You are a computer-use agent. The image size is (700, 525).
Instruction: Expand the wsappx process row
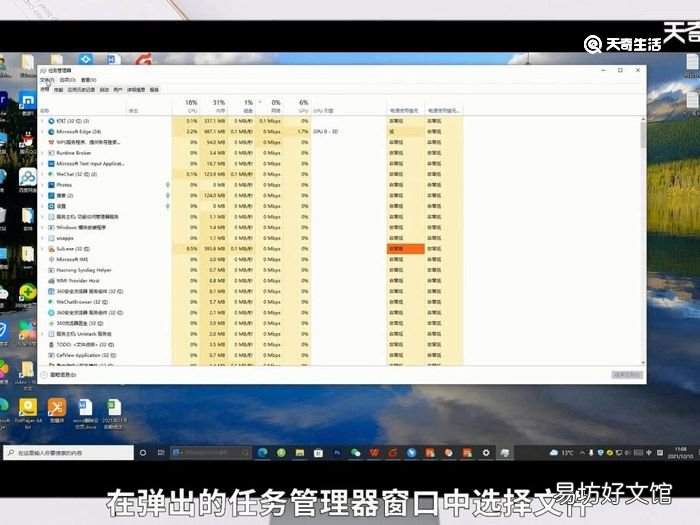[43, 238]
